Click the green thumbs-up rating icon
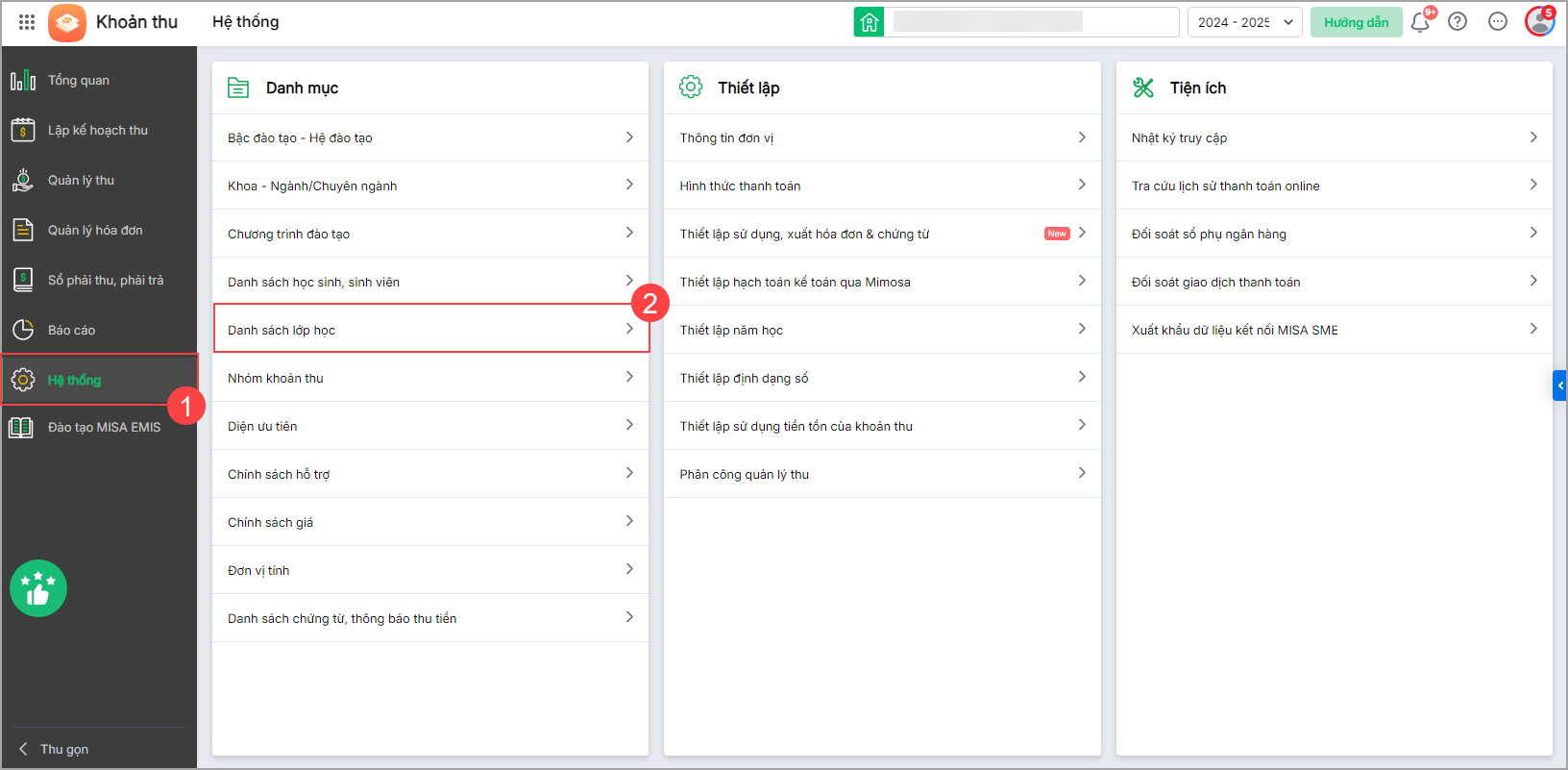The width and height of the screenshot is (1568, 770). point(38,588)
